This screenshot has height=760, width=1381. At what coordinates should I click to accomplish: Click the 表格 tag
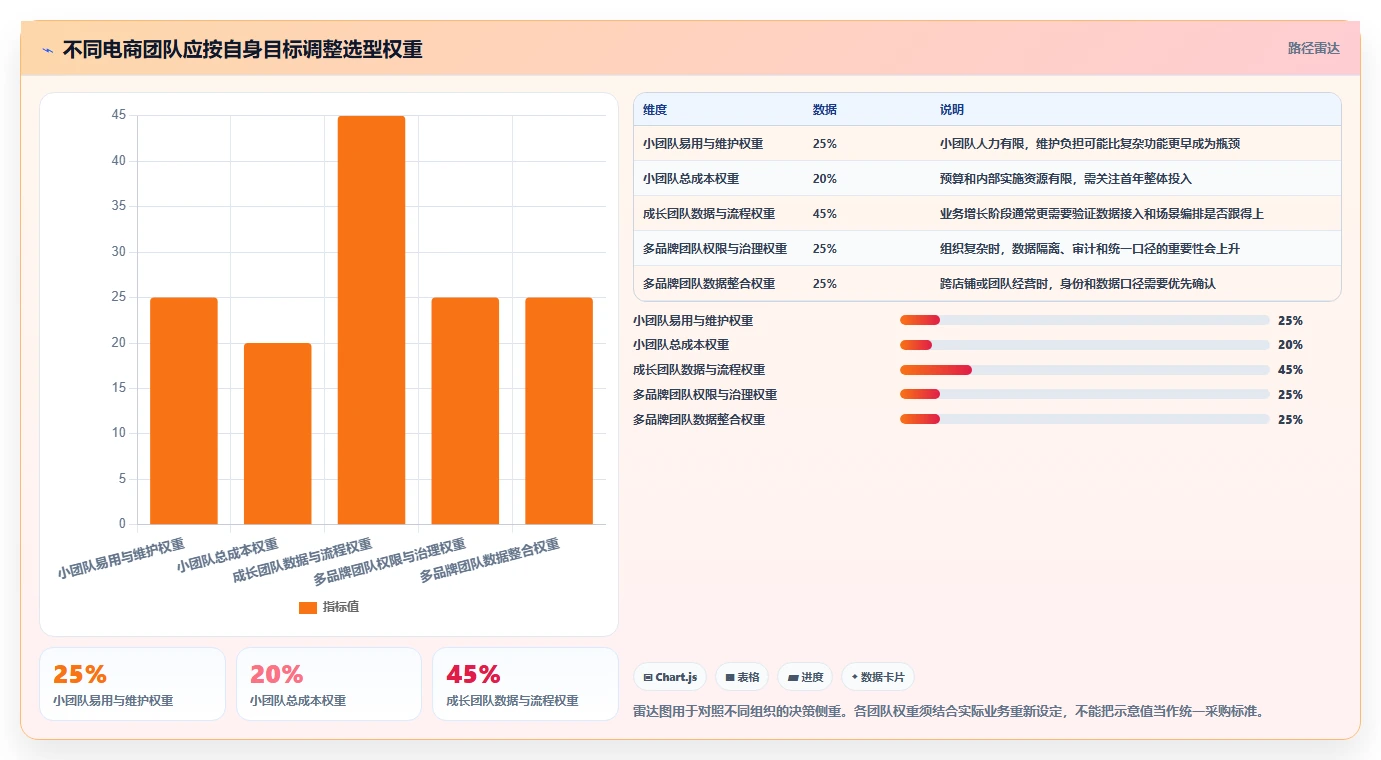tap(742, 677)
